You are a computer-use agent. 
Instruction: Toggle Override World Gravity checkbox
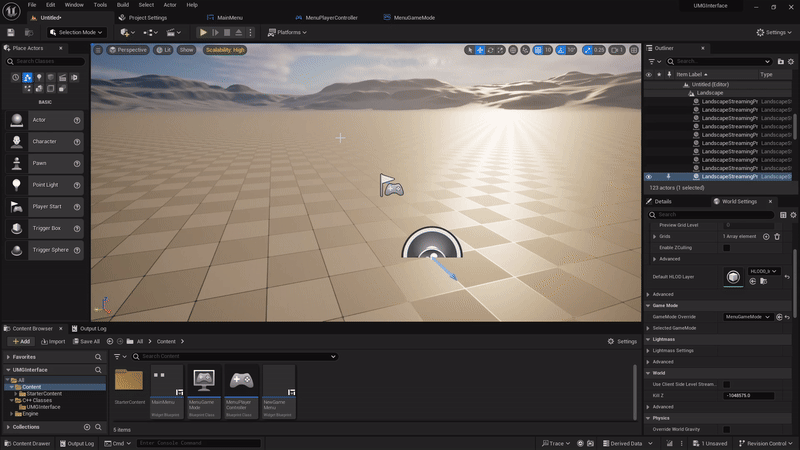[727, 430]
